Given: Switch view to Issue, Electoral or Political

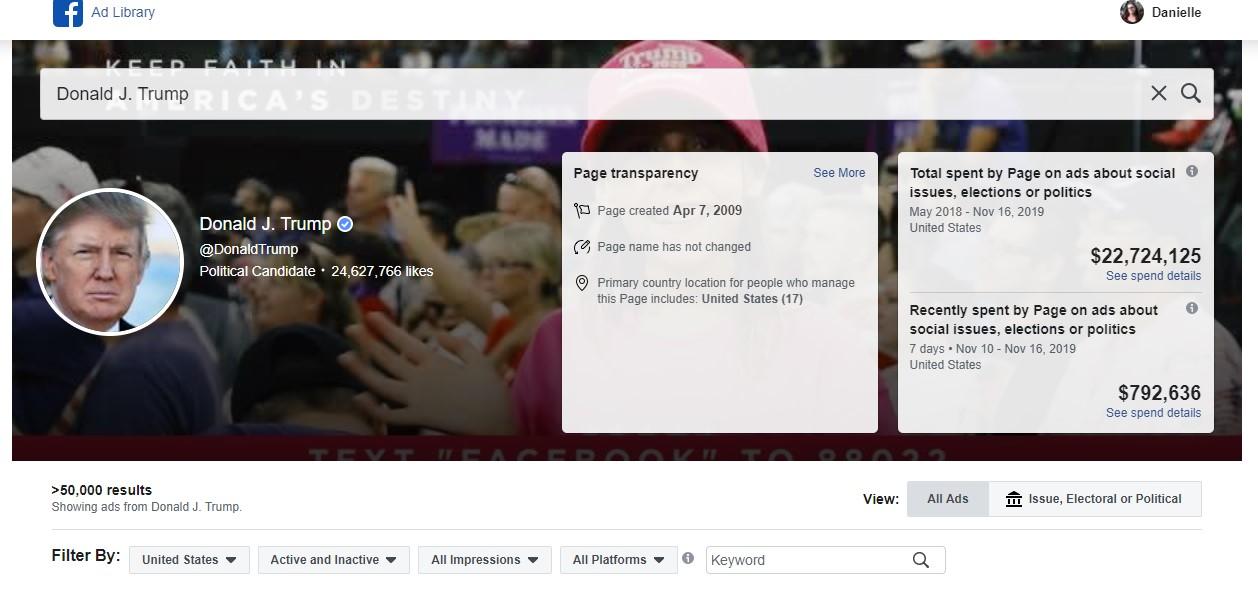Looking at the screenshot, I should [x=1094, y=499].
